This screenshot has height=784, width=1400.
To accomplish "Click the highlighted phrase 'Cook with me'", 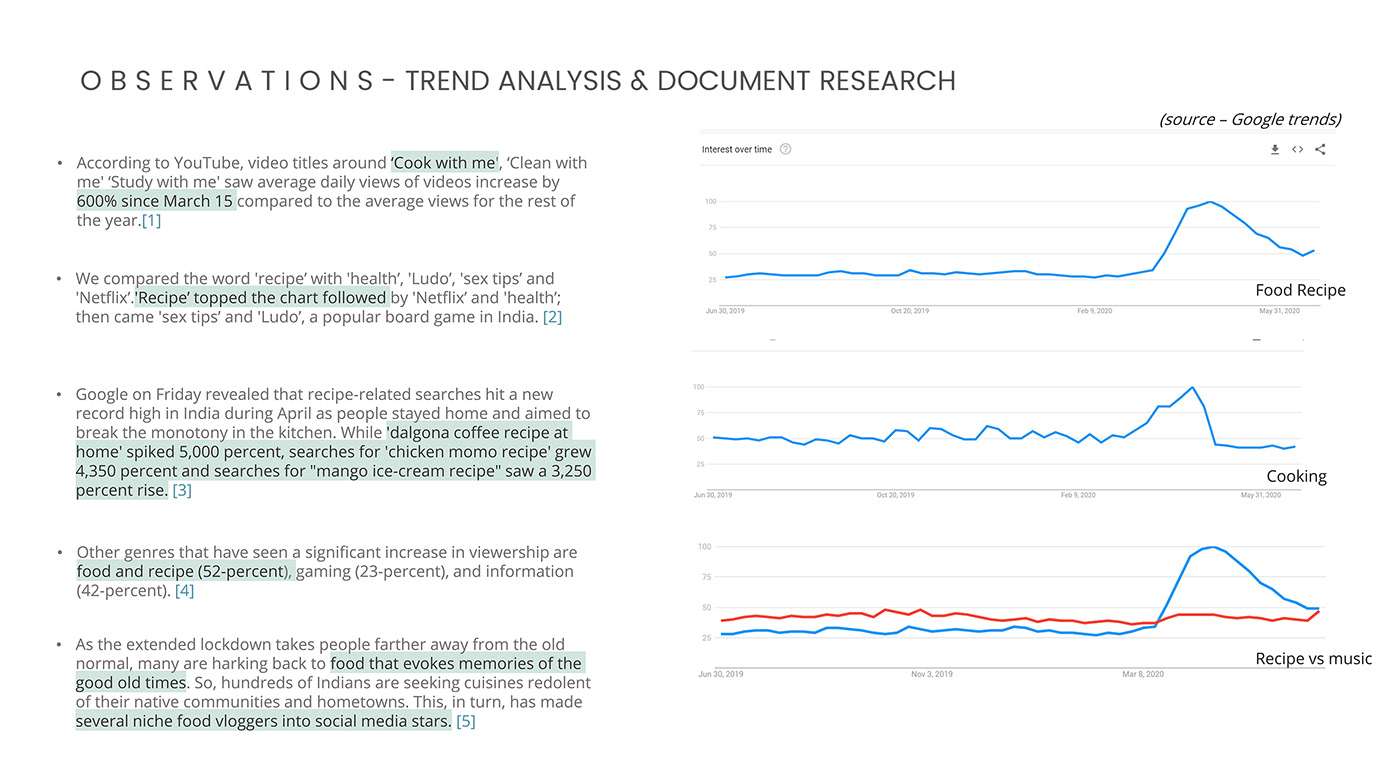I will [444, 162].
